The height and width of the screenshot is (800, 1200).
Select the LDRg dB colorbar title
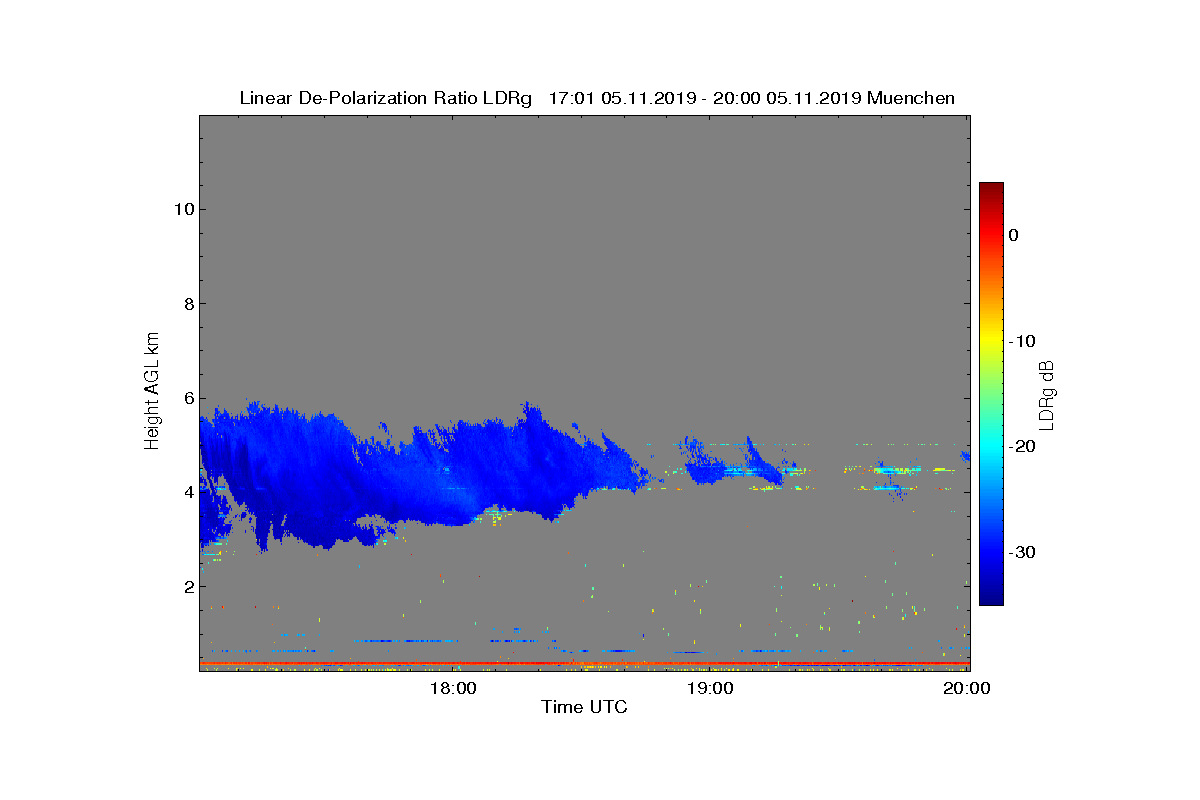(x=1047, y=394)
